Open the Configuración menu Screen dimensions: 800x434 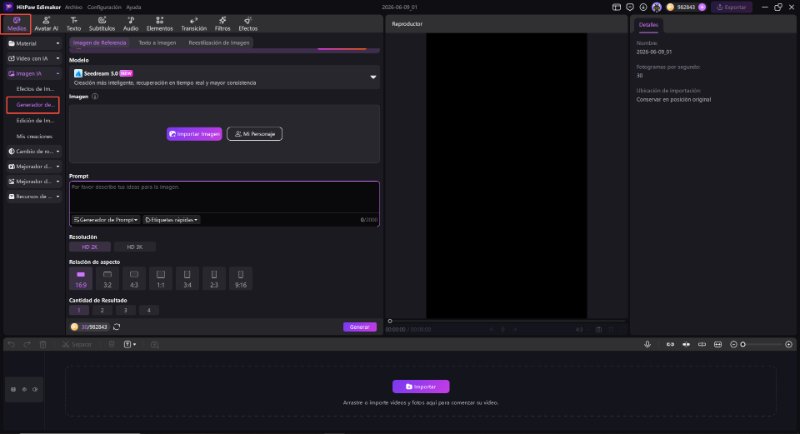tap(104, 7)
